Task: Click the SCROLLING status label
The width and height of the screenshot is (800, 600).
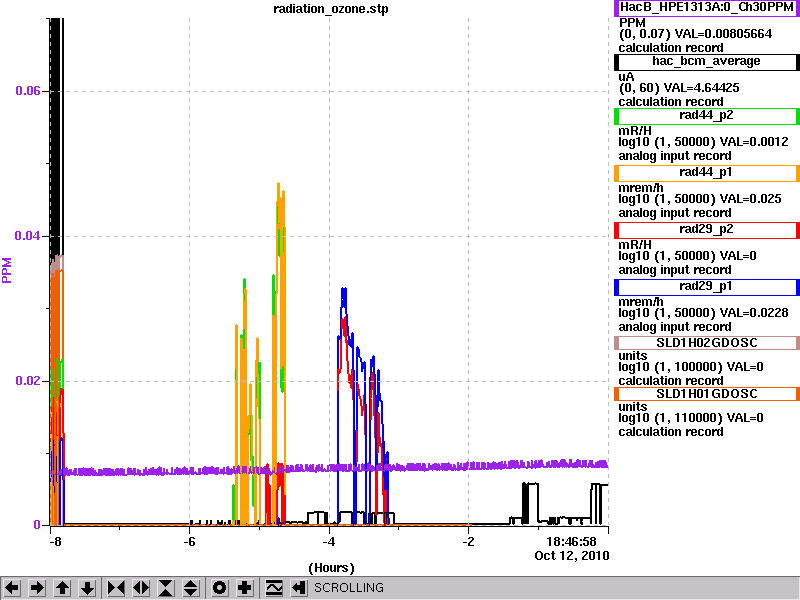Action: 349,588
